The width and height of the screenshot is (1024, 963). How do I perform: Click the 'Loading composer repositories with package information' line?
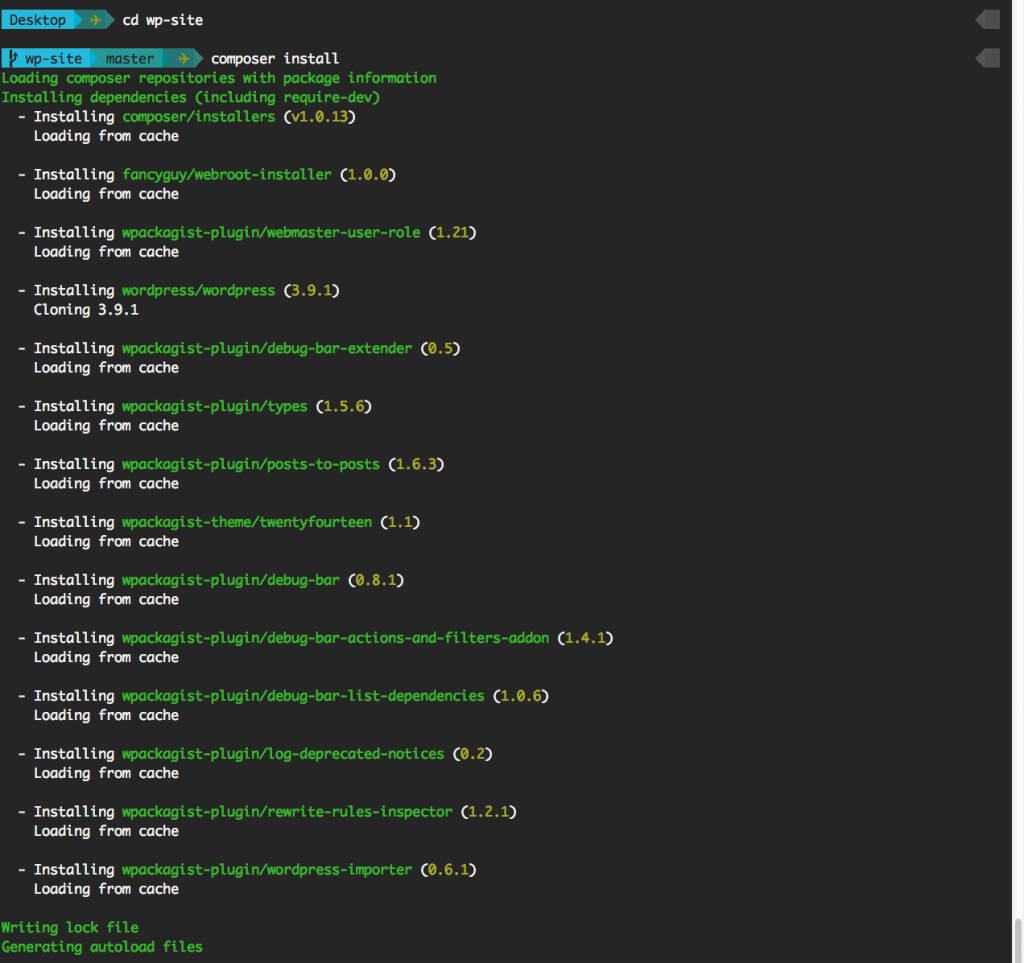tap(219, 78)
